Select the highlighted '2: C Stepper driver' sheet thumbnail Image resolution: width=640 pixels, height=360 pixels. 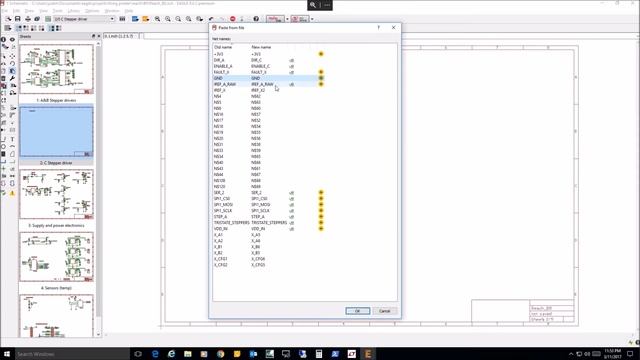pos(57,132)
